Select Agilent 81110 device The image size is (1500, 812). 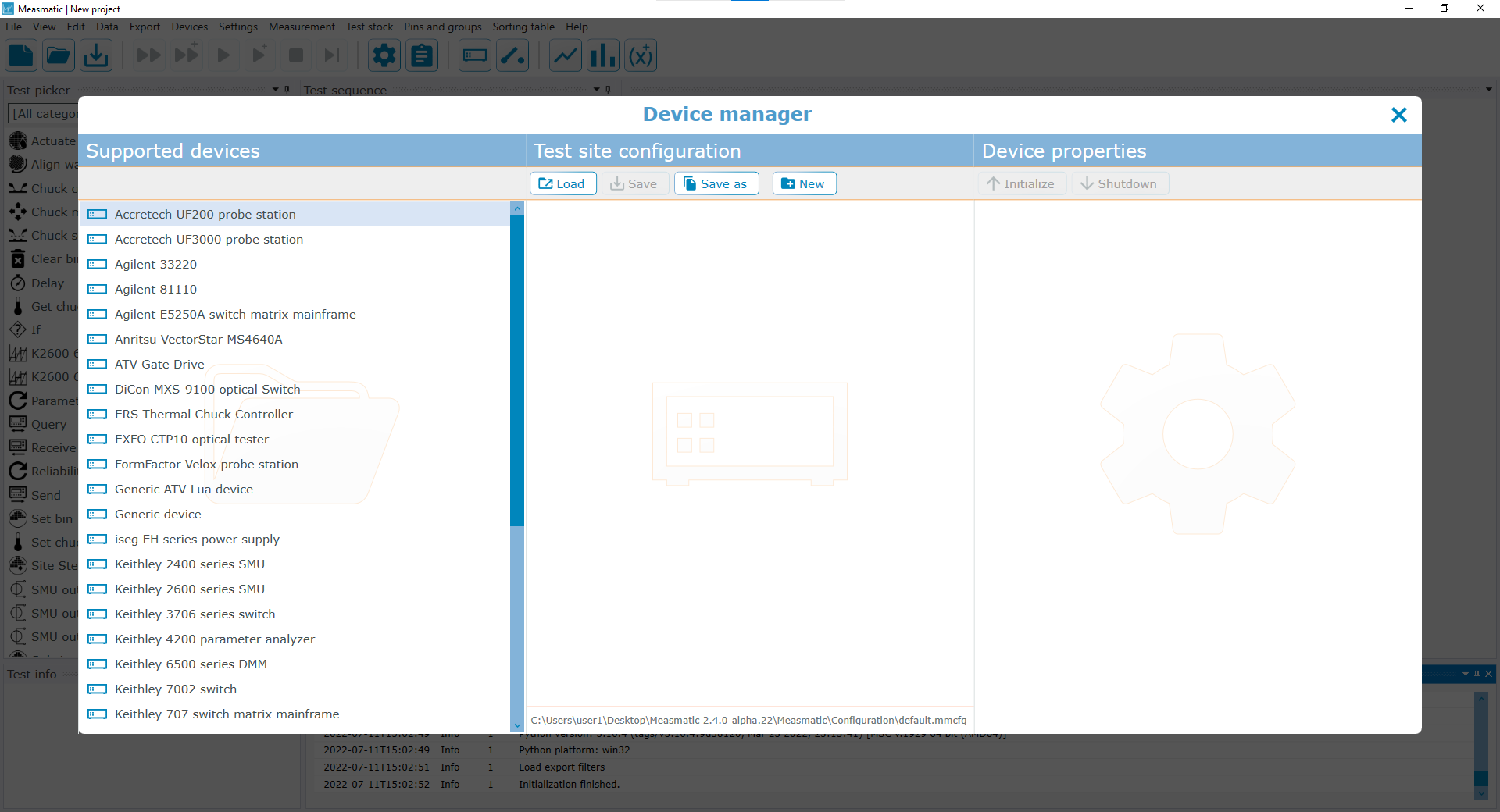tap(295, 289)
